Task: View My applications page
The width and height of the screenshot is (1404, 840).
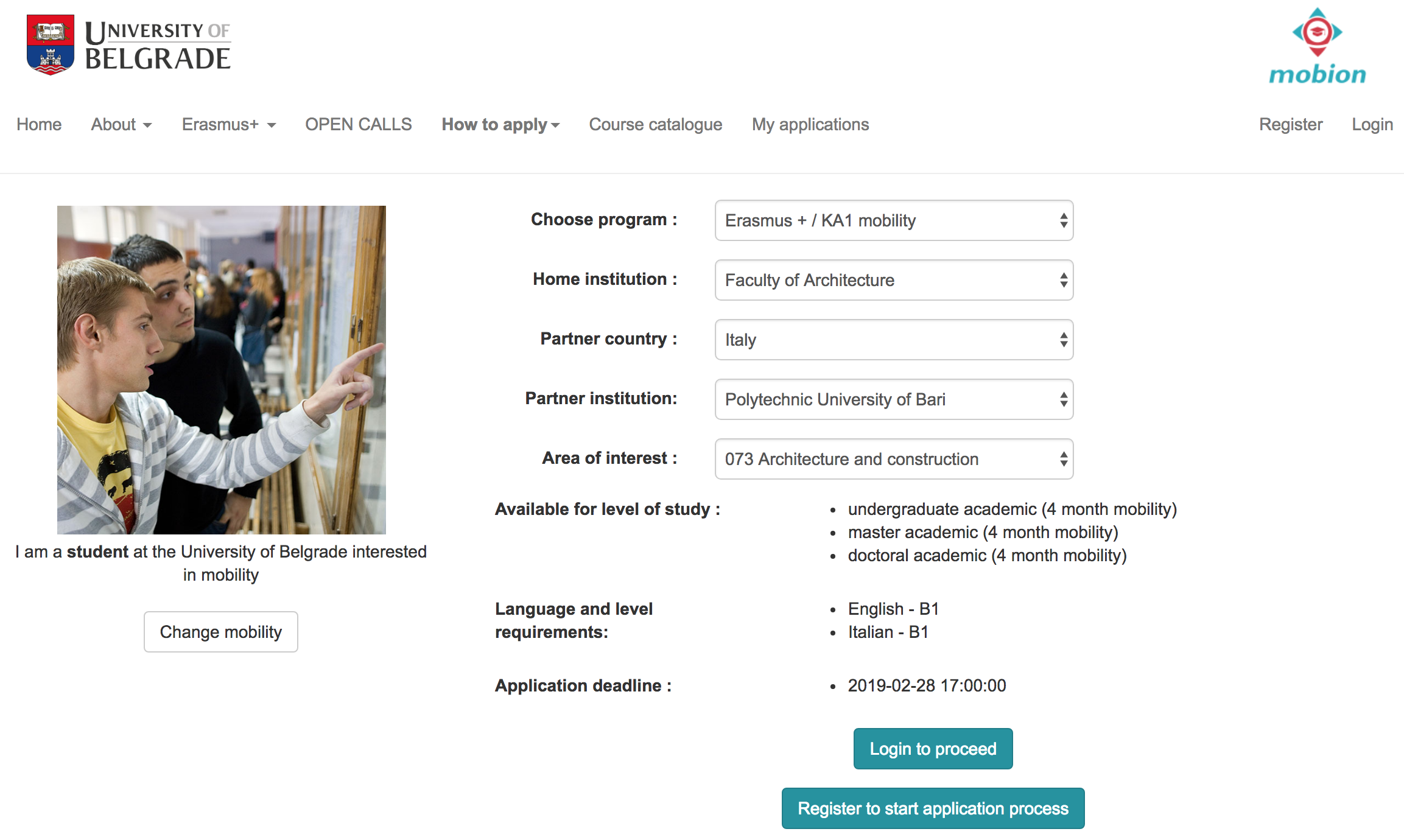Action: click(810, 124)
